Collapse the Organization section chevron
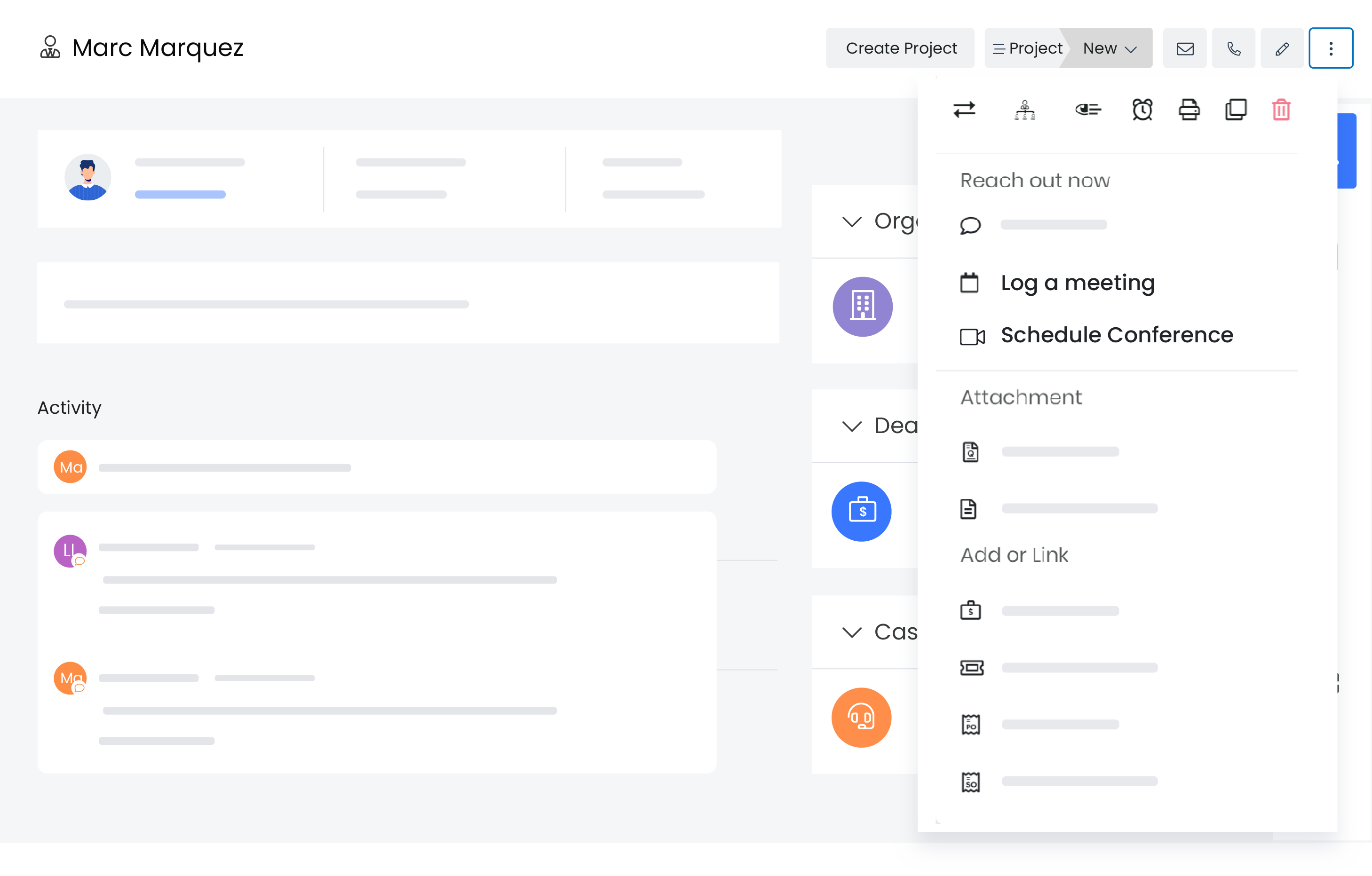 click(x=851, y=221)
